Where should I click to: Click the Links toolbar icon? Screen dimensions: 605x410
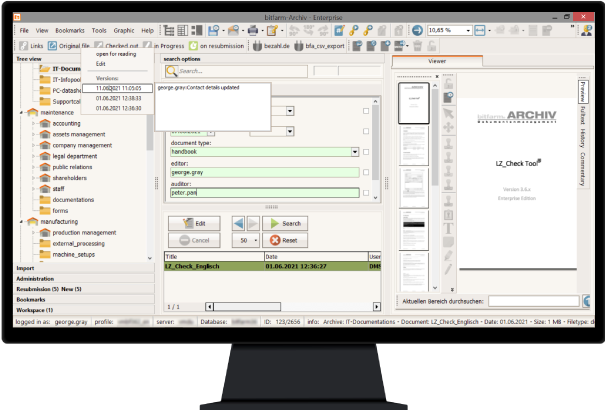point(23,45)
